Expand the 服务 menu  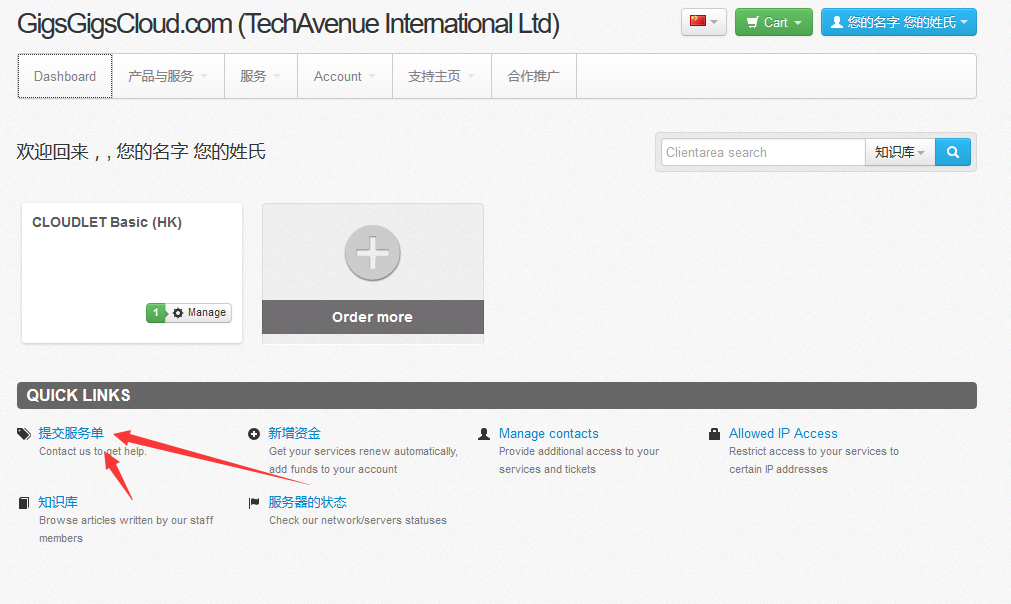pos(260,76)
